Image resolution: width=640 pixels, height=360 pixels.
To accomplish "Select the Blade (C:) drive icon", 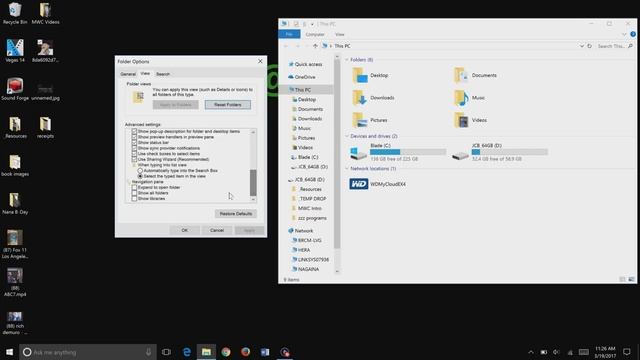I will [x=358, y=153].
